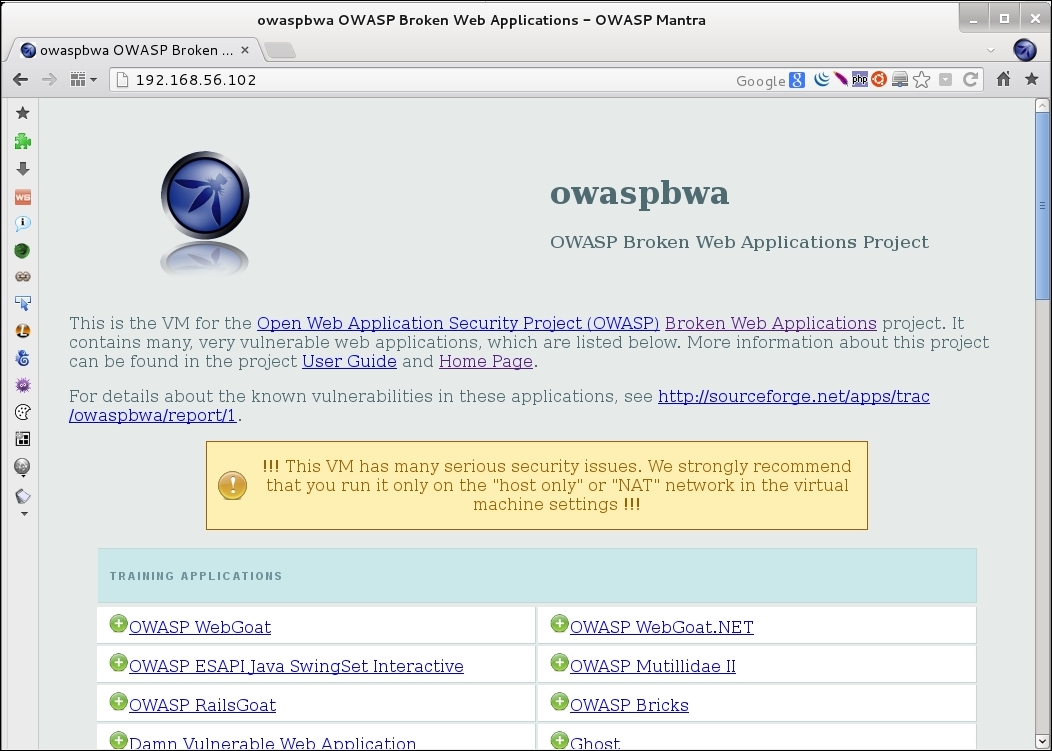Click the Ubuntu logo icon in URL bar
The image size is (1052, 751).
coord(879,80)
